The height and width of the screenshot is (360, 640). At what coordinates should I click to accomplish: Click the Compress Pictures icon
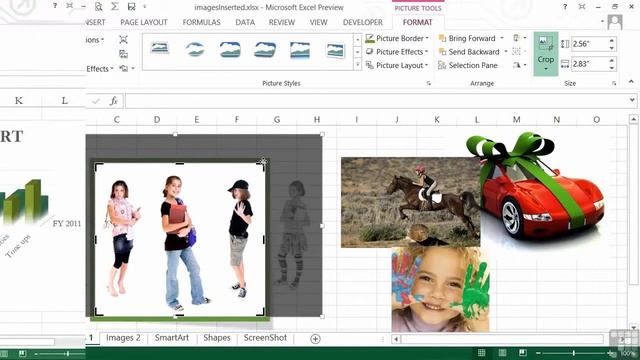(x=123, y=40)
